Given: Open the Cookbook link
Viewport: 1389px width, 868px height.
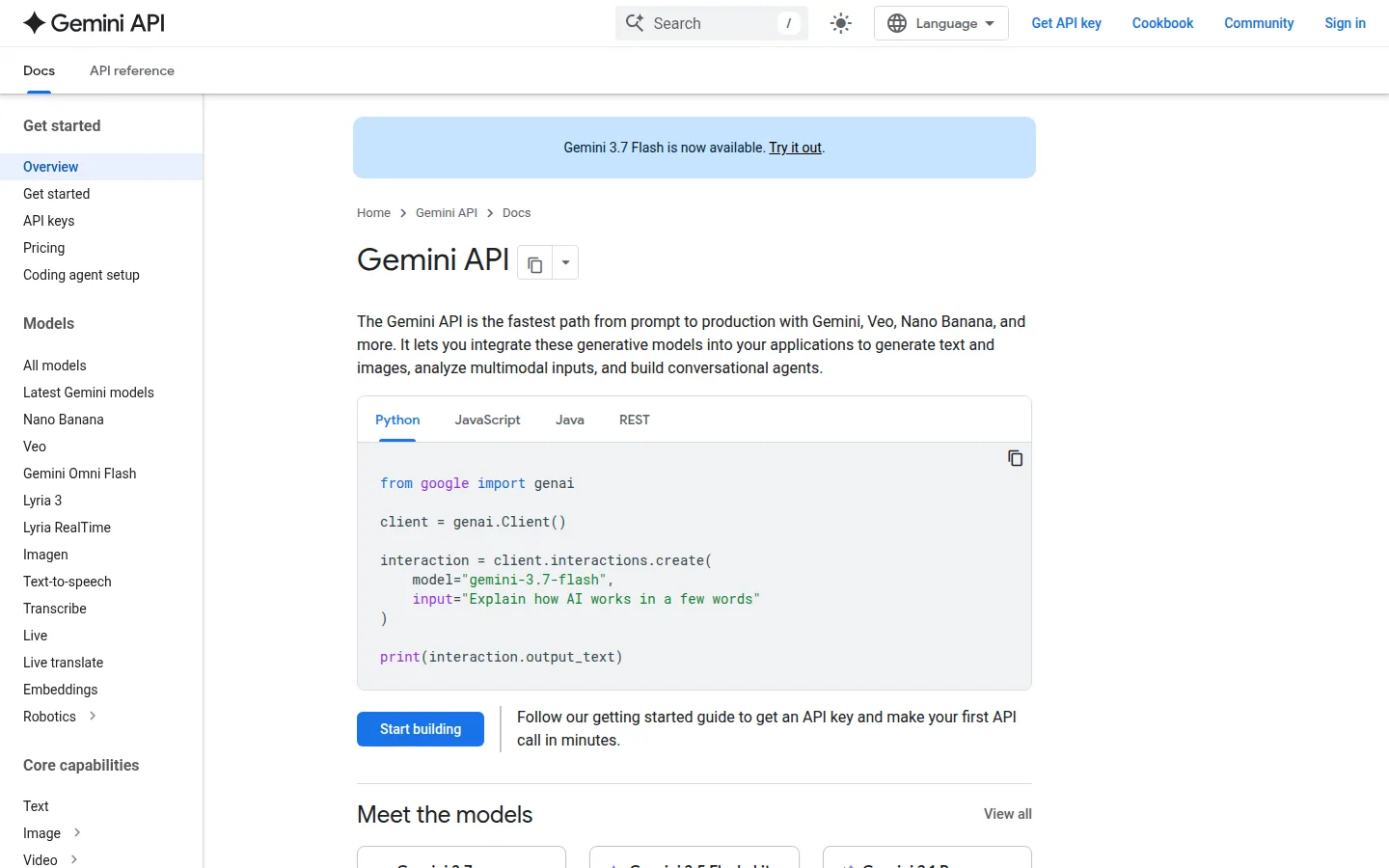Looking at the screenshot, I should click(1162, 23).
